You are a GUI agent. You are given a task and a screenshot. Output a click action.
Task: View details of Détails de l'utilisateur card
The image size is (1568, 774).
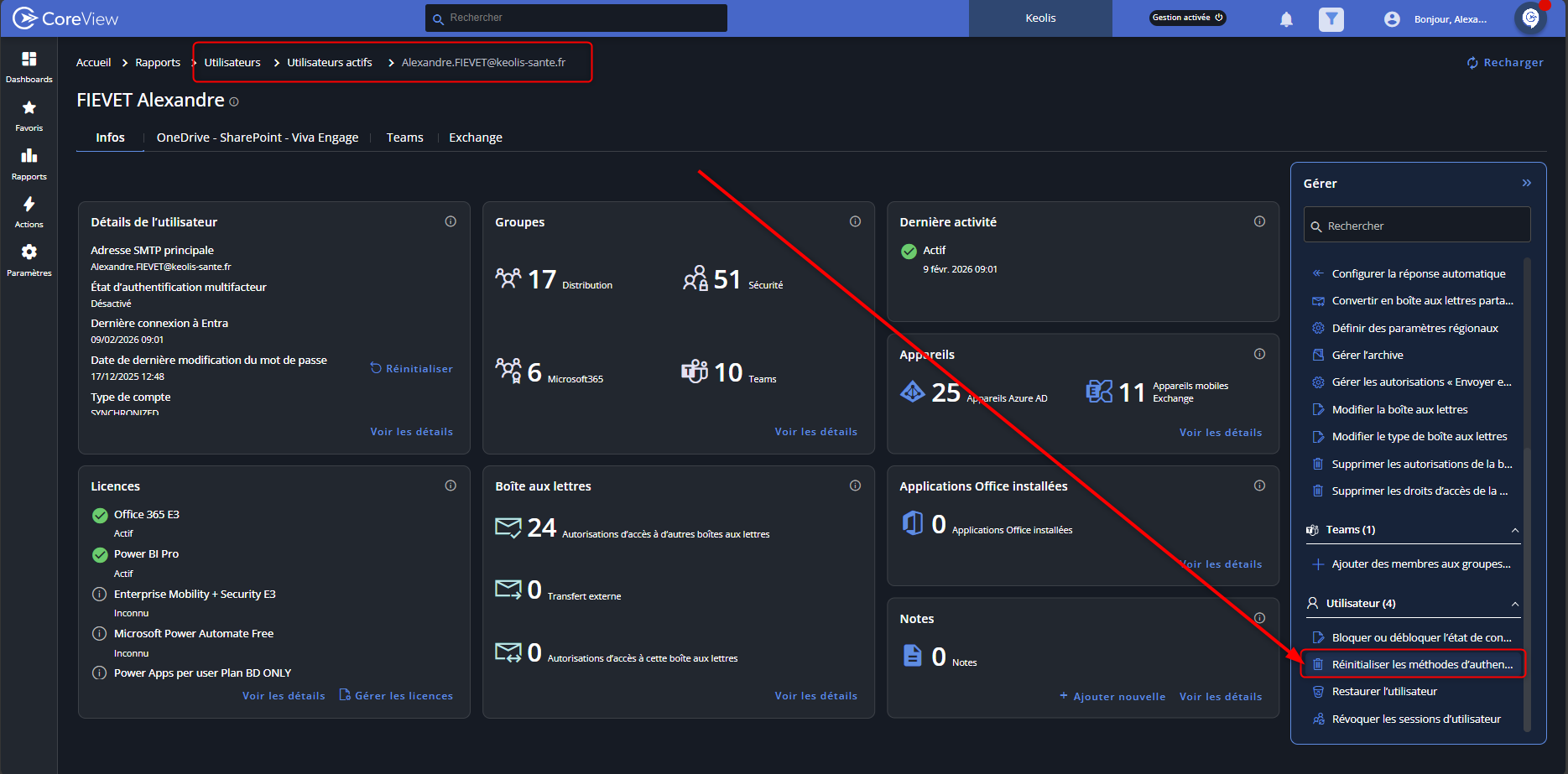[412, 432]
